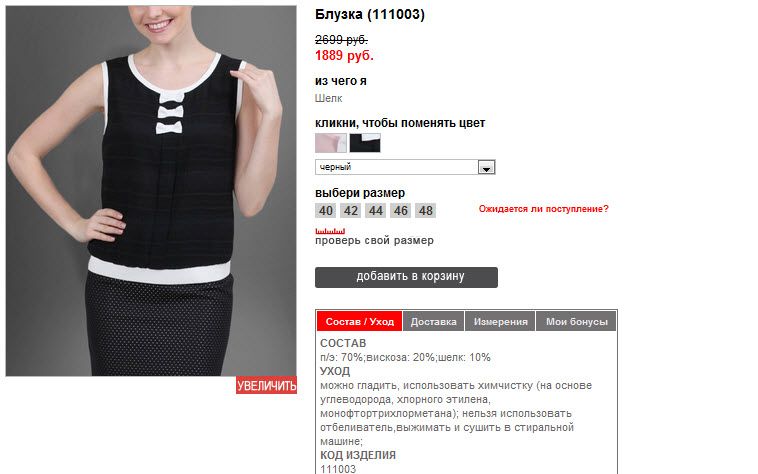Select the black color swatch
This screenshot has height=474, width=758.
coord(365,143)
